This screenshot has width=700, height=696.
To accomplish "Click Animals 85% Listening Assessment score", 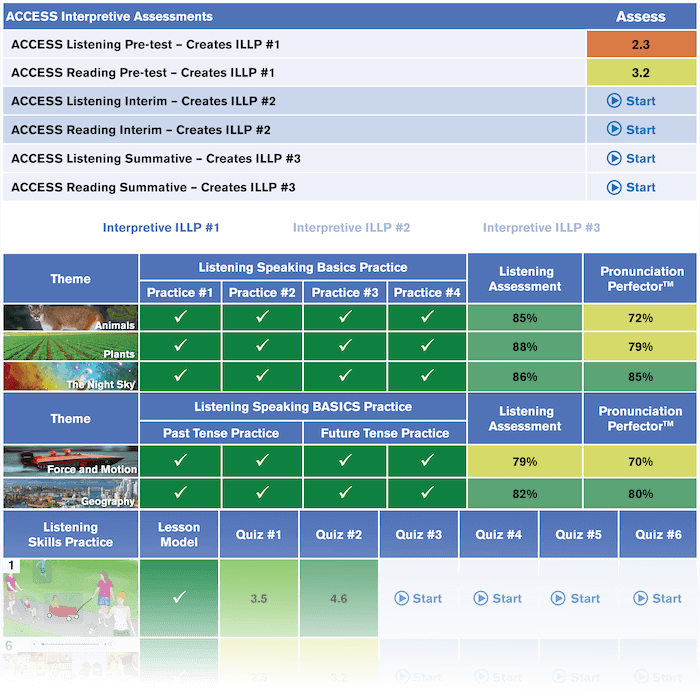I will point(525,318).
